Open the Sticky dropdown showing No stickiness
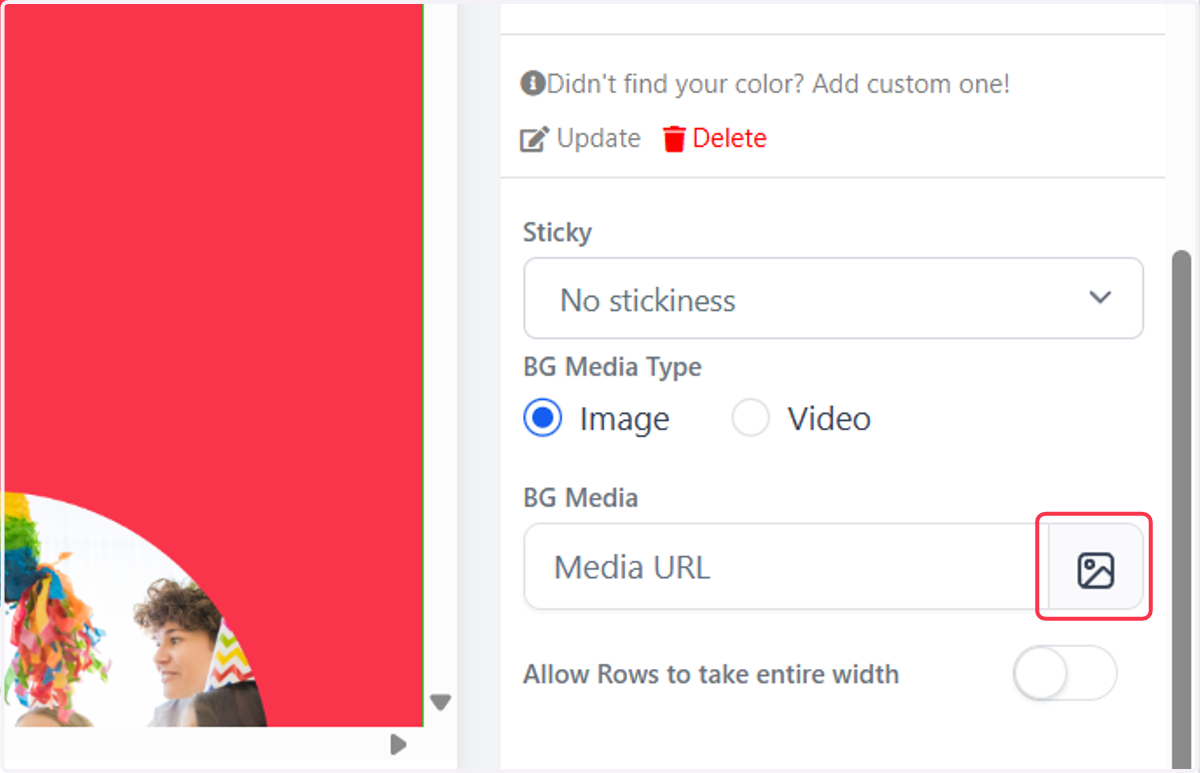 coord(833,299)
